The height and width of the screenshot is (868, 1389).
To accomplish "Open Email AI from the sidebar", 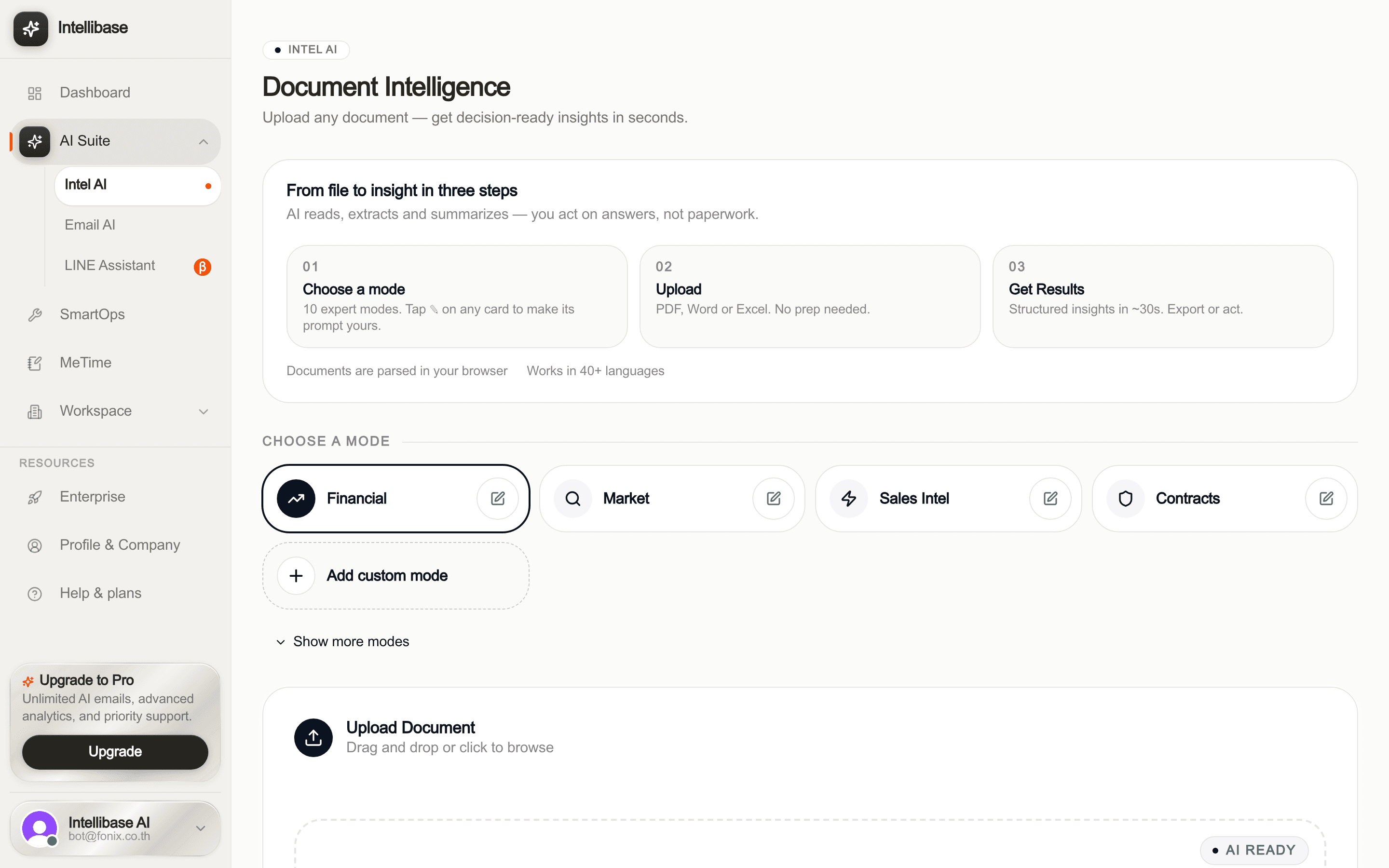I will pos(138,226).
